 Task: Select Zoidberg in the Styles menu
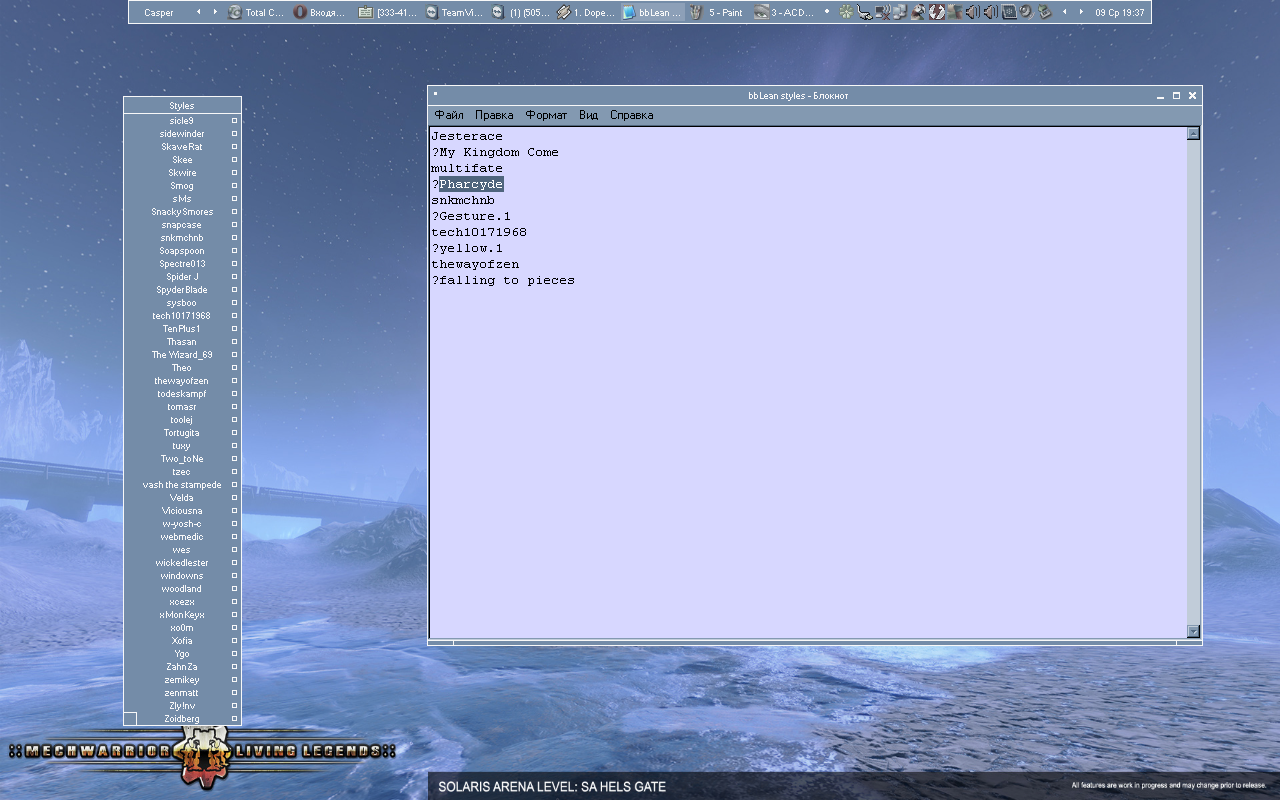pos(182,719)
